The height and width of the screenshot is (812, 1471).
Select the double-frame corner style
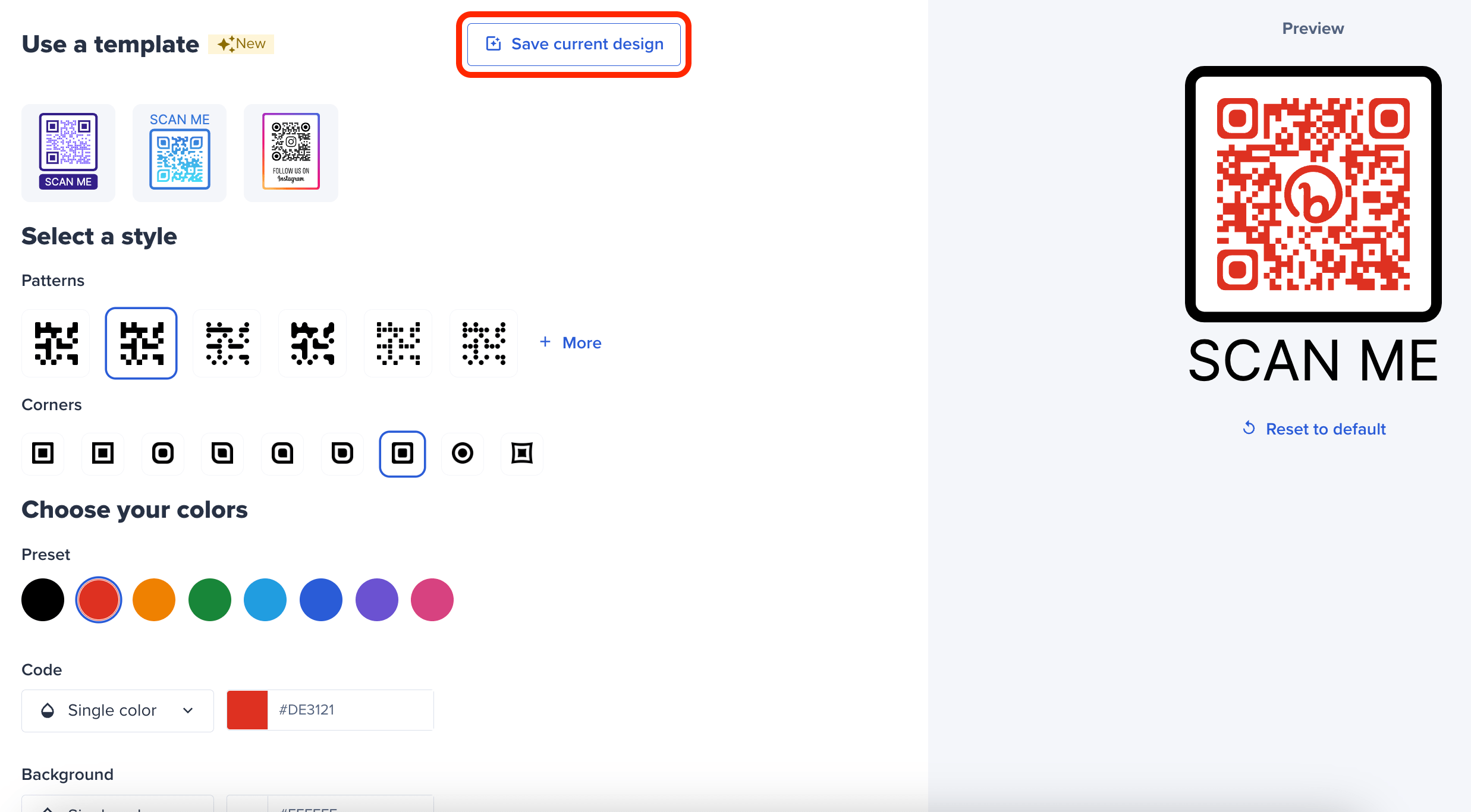click(x=521, y=454)
